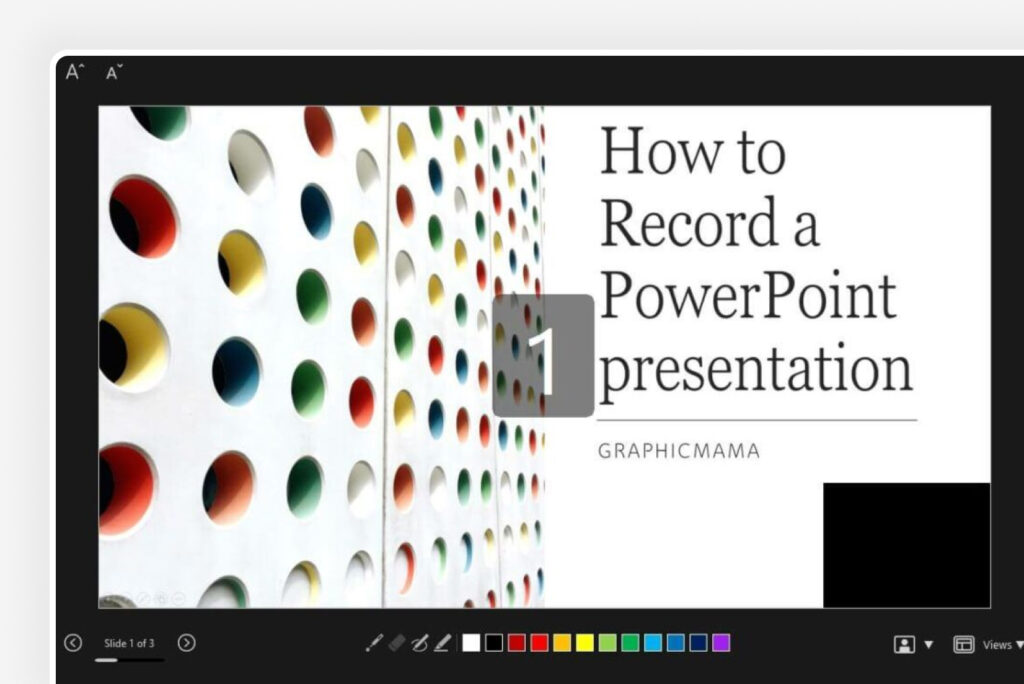Open slide navigation via Slide 1 of 3 label

coord(131,644)
